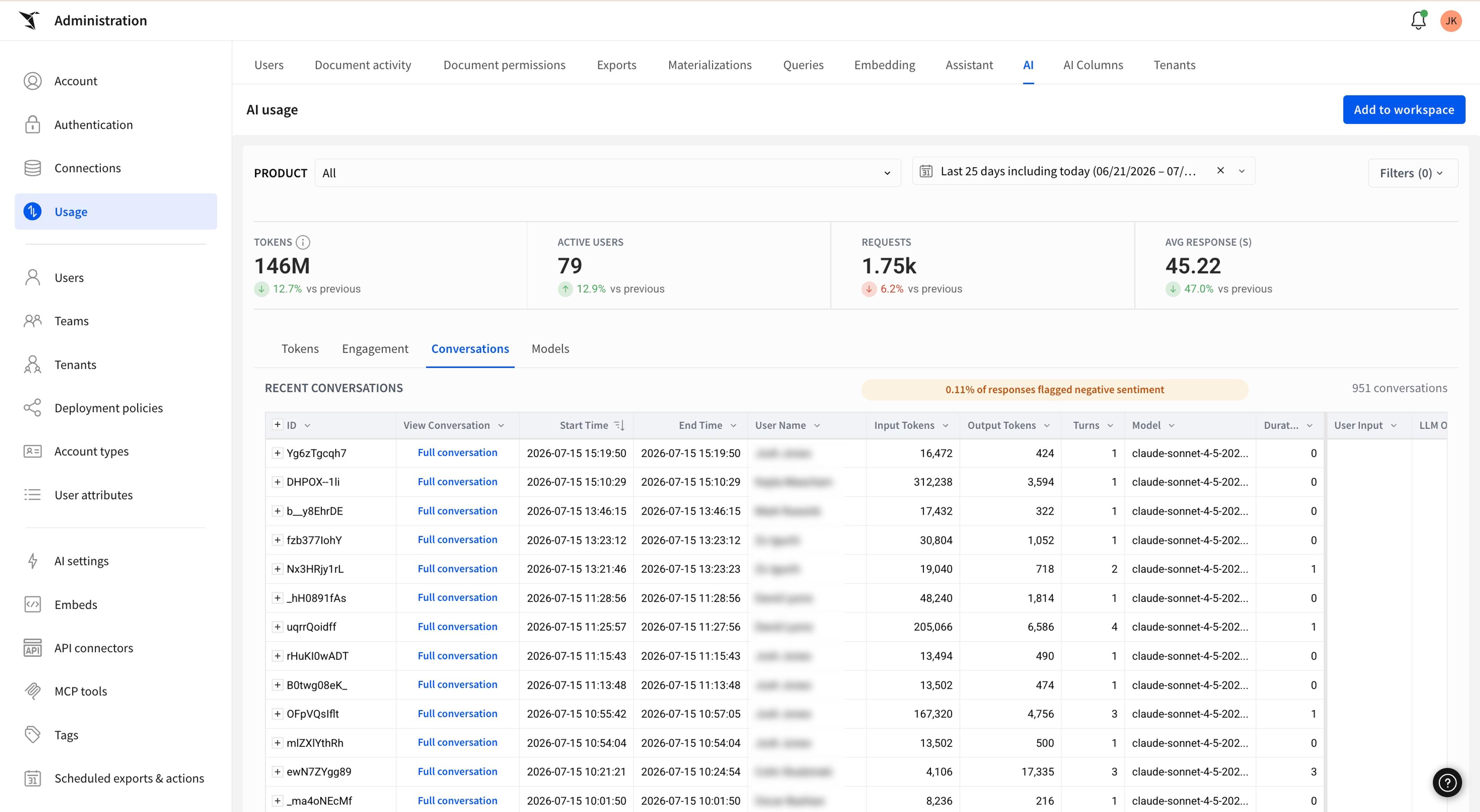Open Full conversation for OFpVQsIflt

click(x=457, y=713)
